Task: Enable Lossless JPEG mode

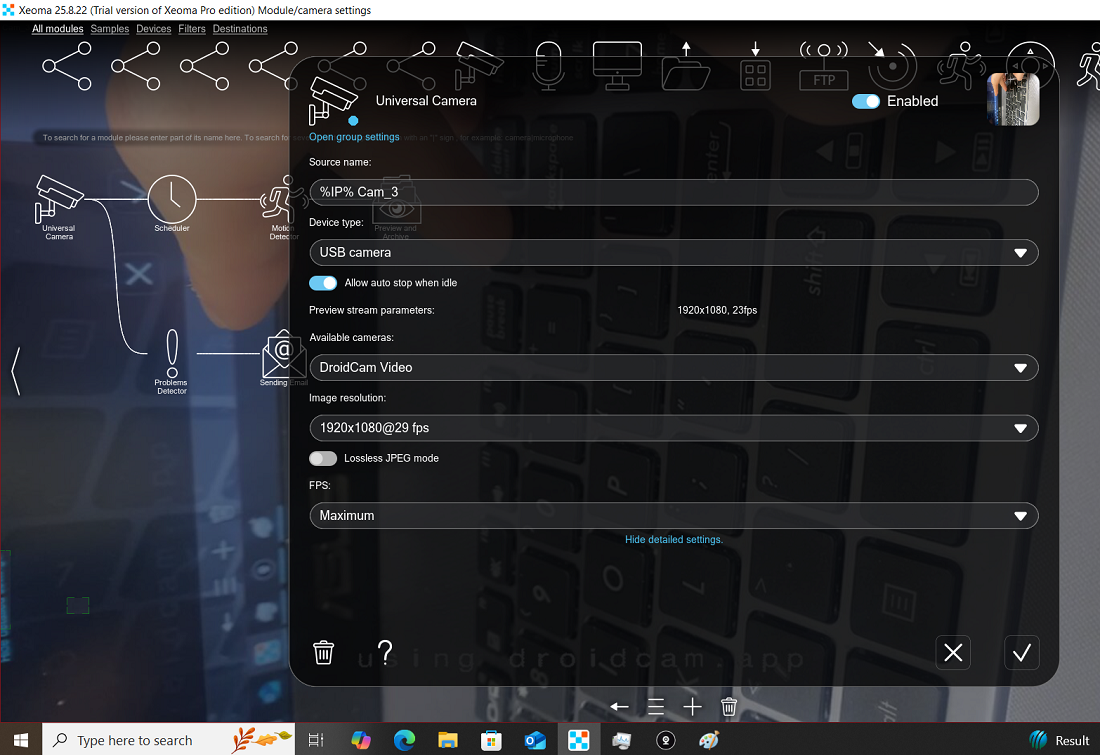Action: click(x=323, y=458)
